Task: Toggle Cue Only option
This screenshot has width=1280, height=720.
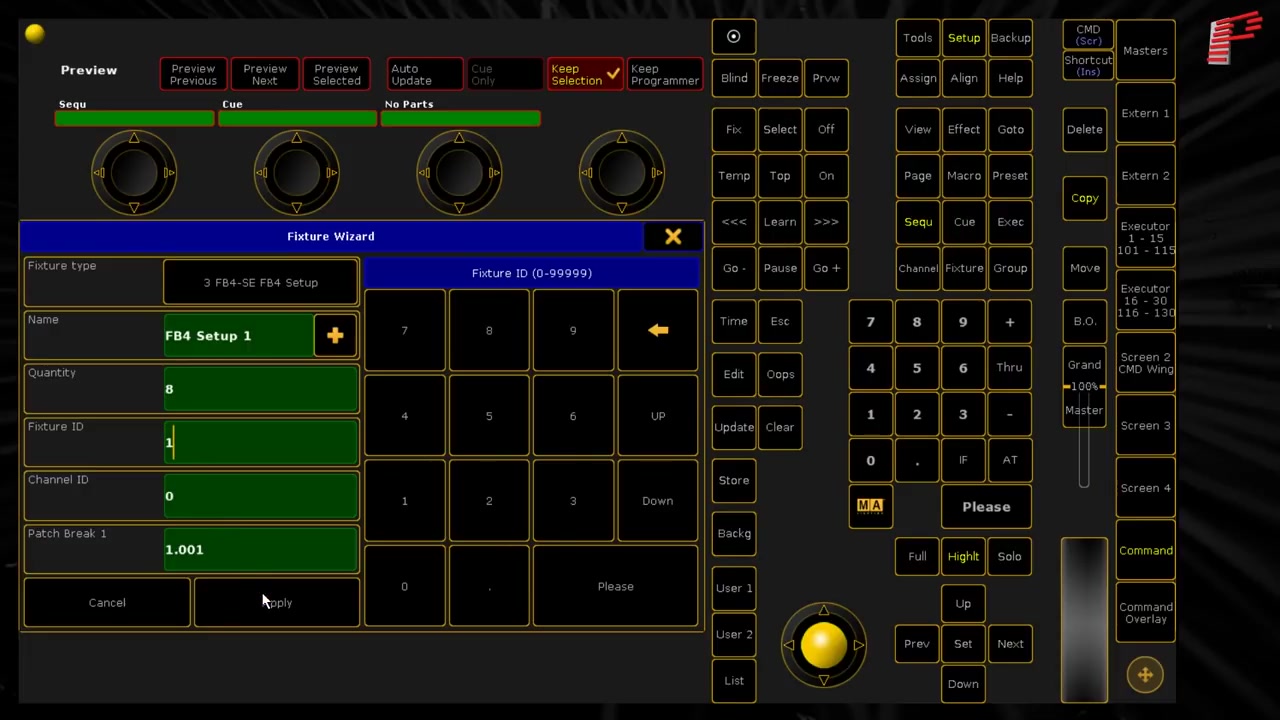Action: [x=505, y=75]
